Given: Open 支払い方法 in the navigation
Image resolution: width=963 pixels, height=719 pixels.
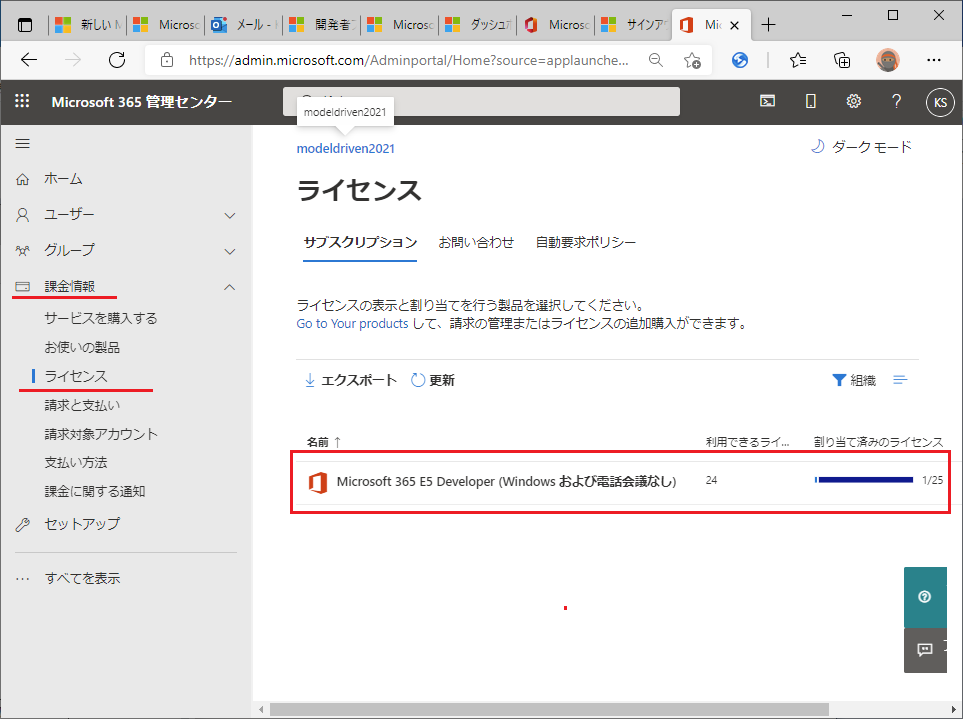Looking at the screenshot, I should (76, 462).
